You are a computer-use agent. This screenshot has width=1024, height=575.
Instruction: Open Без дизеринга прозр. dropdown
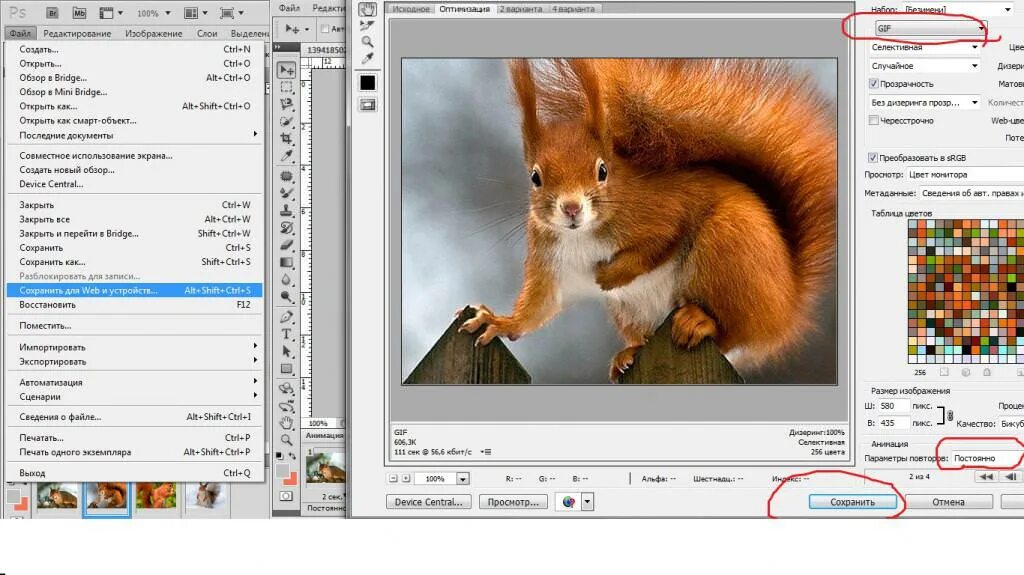923,103
